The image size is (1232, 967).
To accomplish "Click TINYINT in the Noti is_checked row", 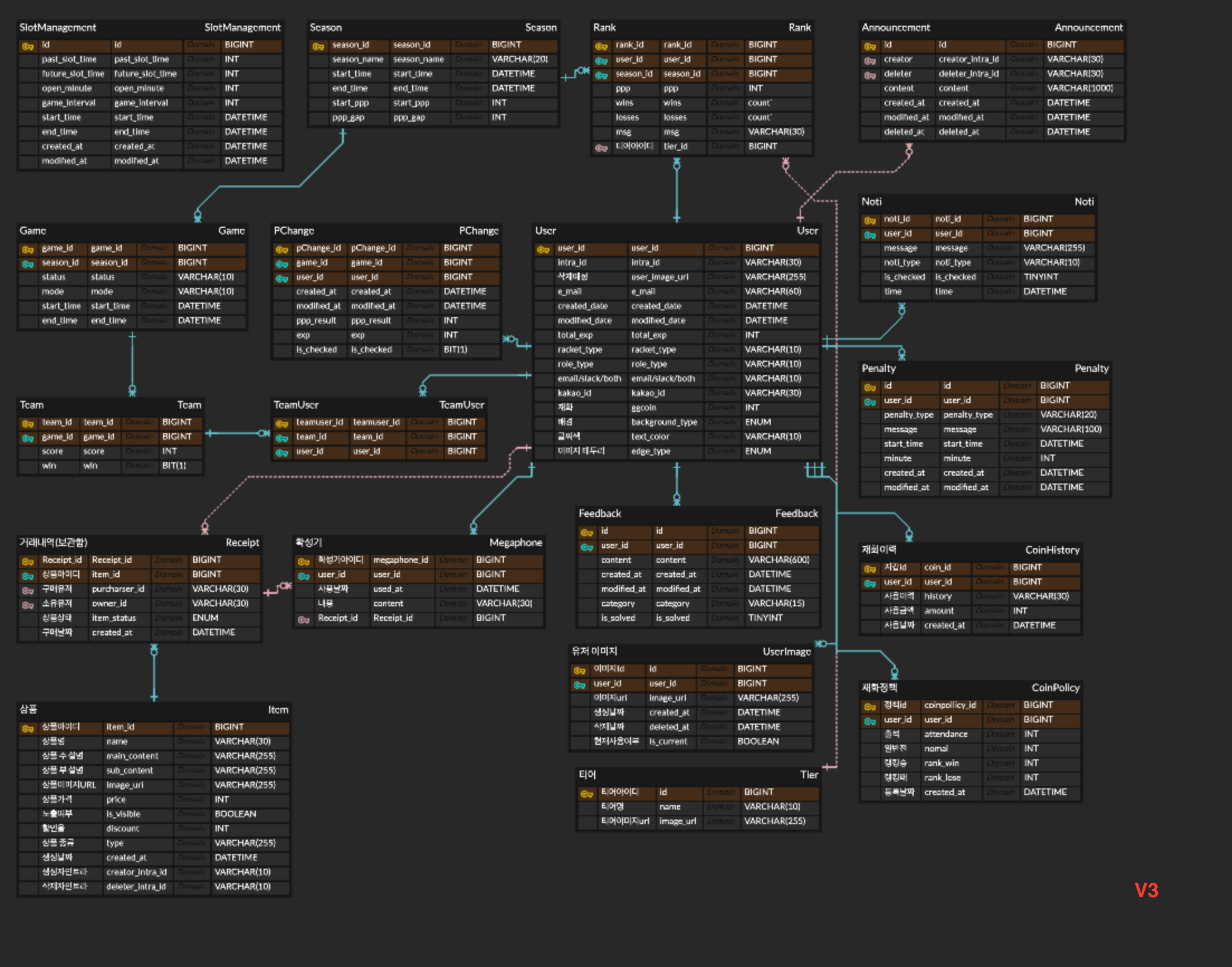I will point(1040,277).
